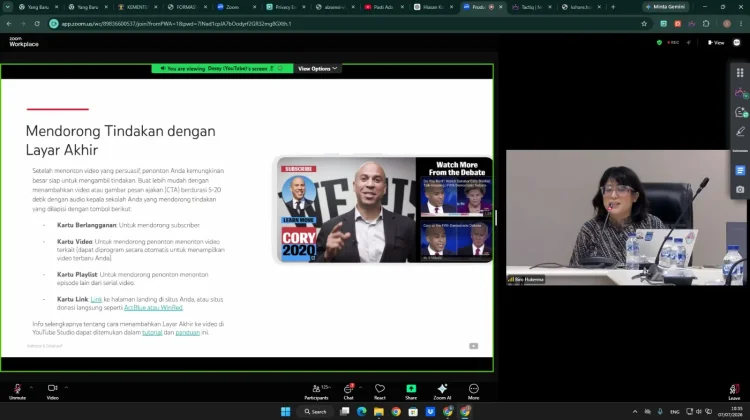Open the Zoom AI companion

[x=442, y=391]
